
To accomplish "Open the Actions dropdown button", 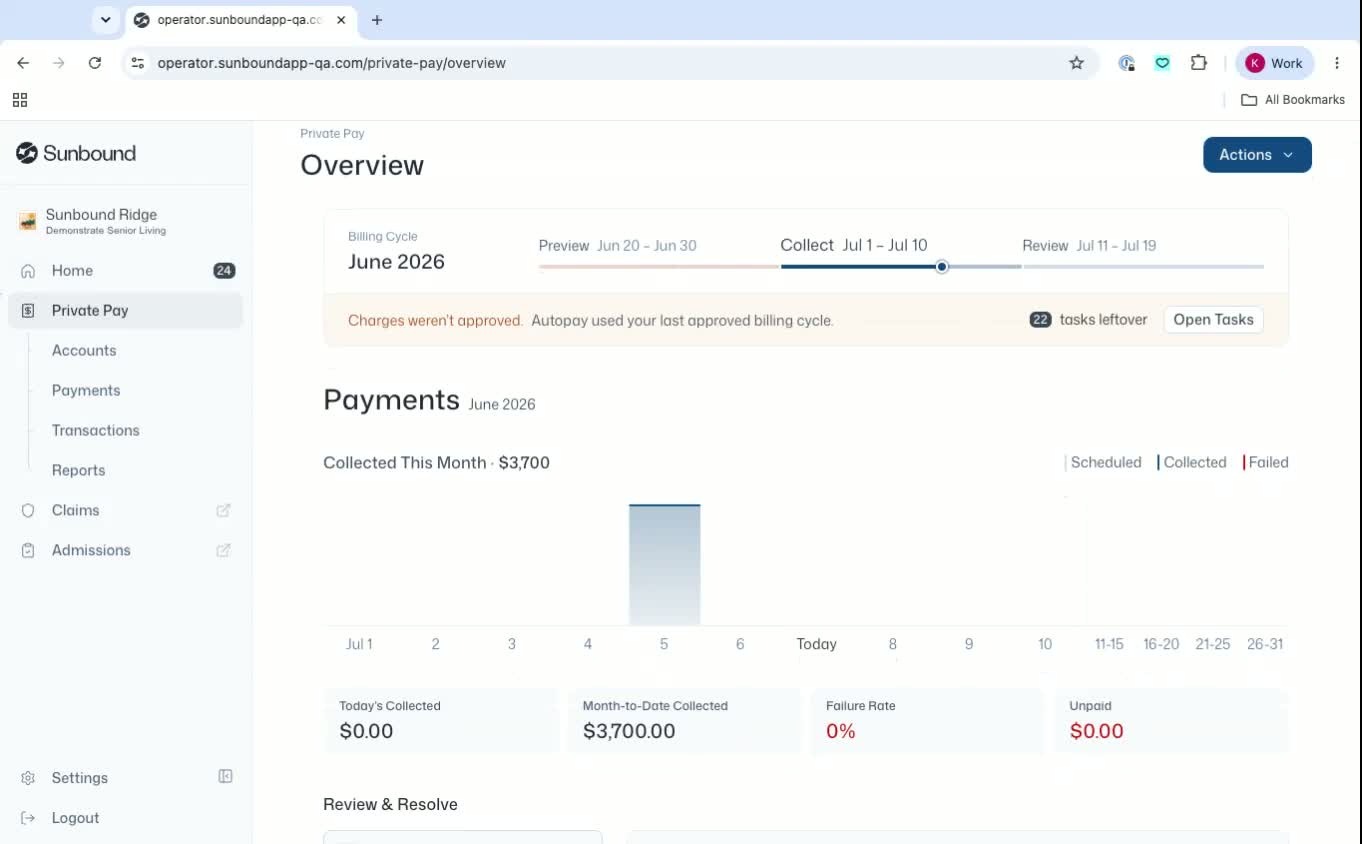I will (1257, 155).
